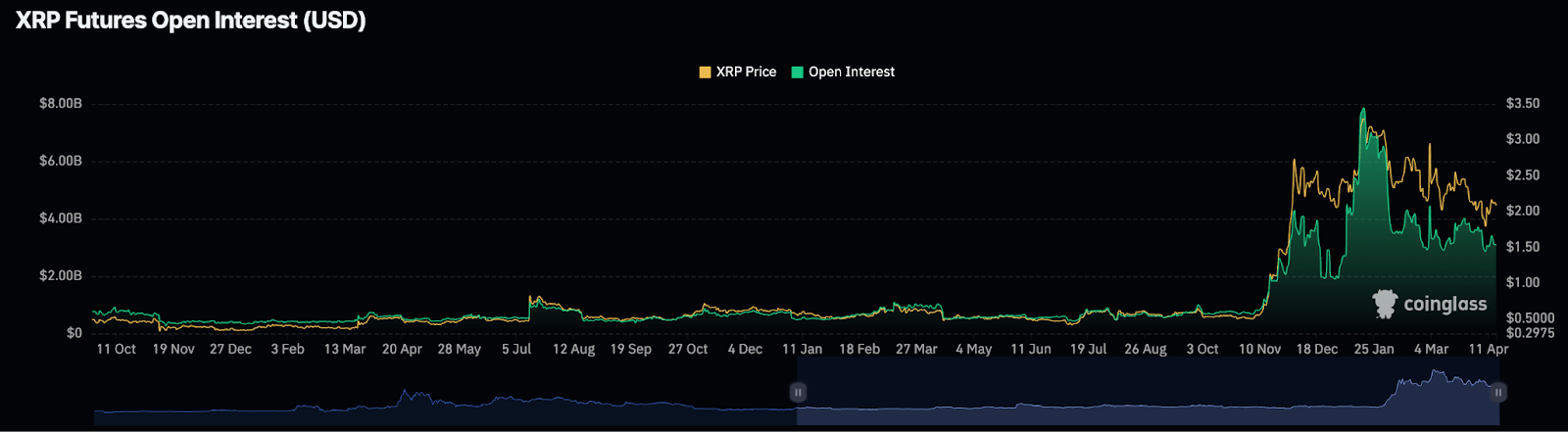The height and width of the screenshot is (432, 1568).
Task: Click the 4 May date label
Action: [973, 349]
